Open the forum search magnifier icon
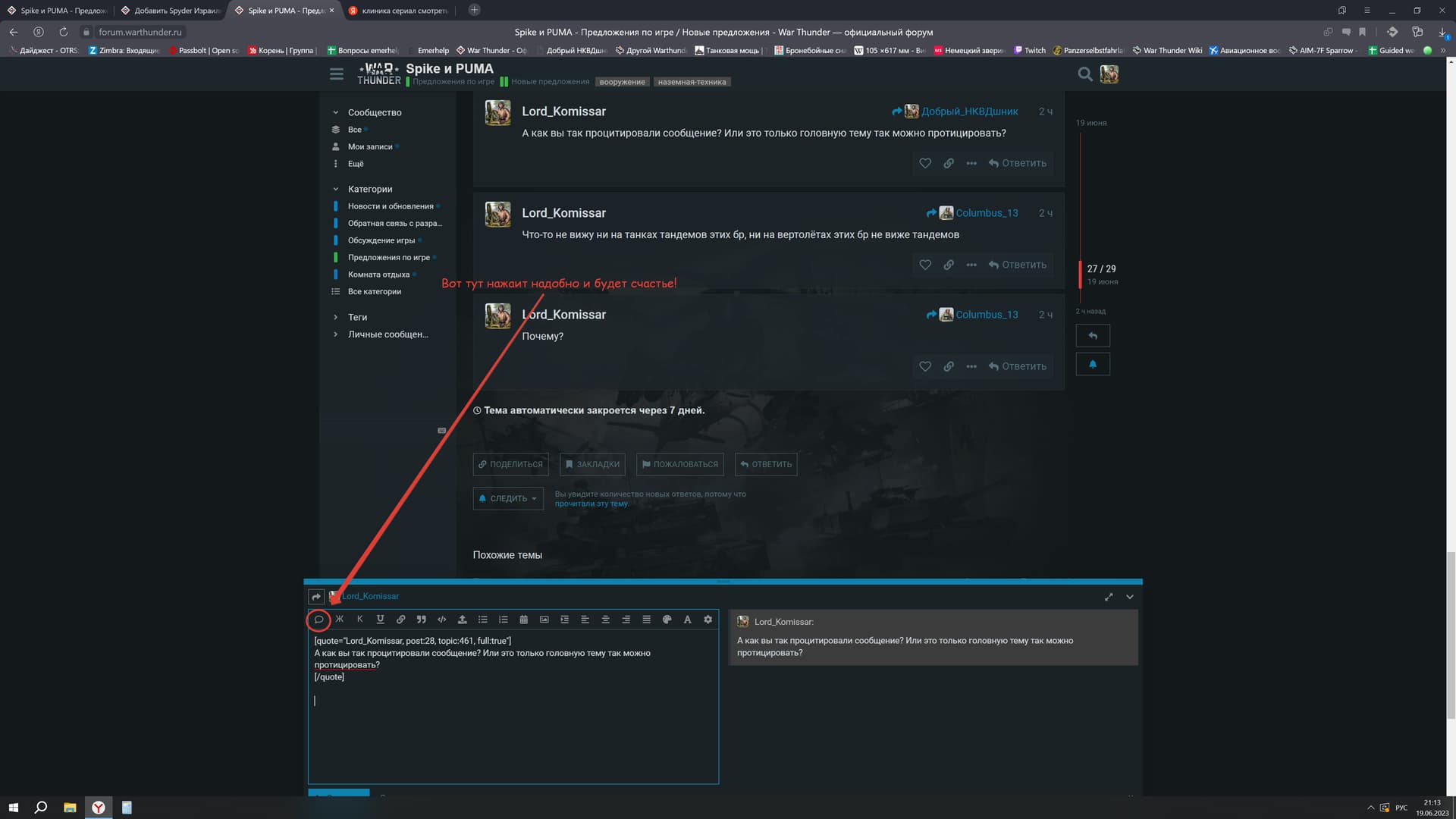Screen dimensions: 1456x819 click(1085, 74)
